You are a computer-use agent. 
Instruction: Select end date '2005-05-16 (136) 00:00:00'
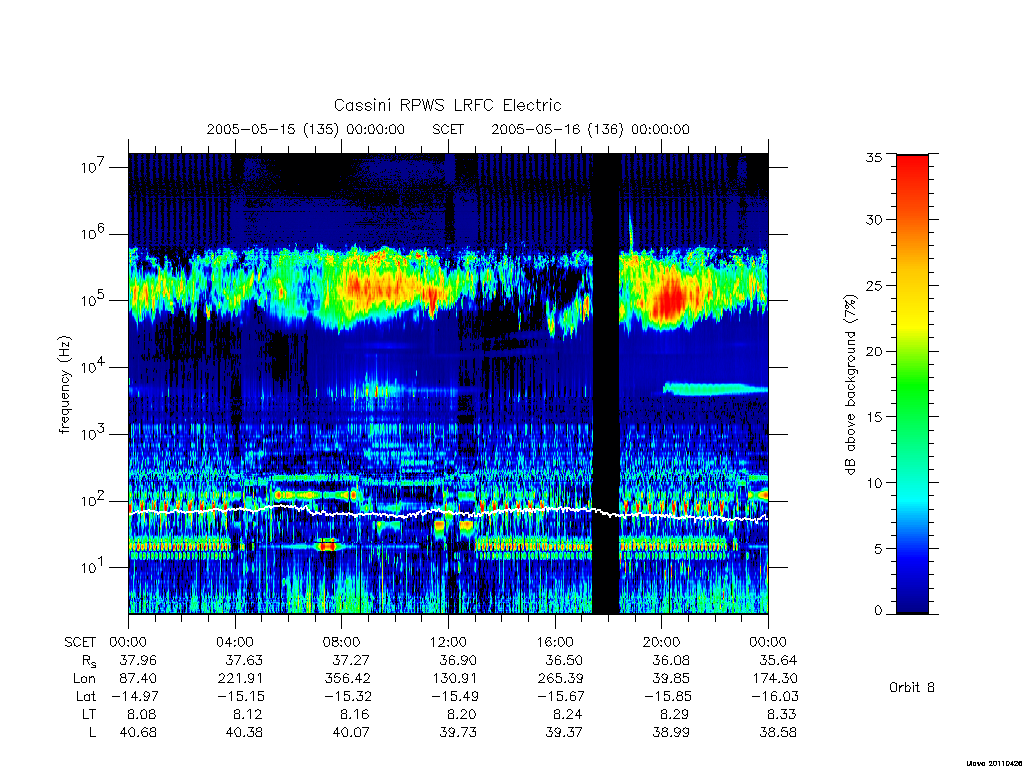pos(590,129)
